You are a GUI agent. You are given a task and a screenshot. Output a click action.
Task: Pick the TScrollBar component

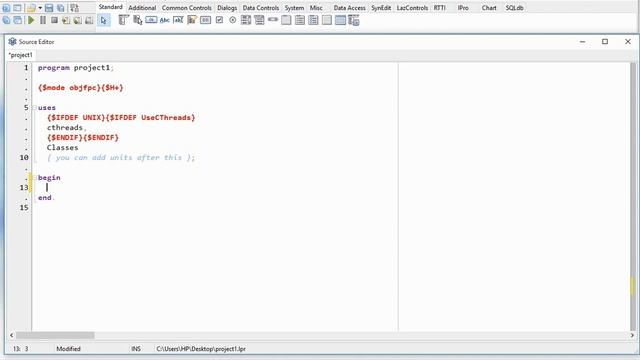(x=273, y=20)
